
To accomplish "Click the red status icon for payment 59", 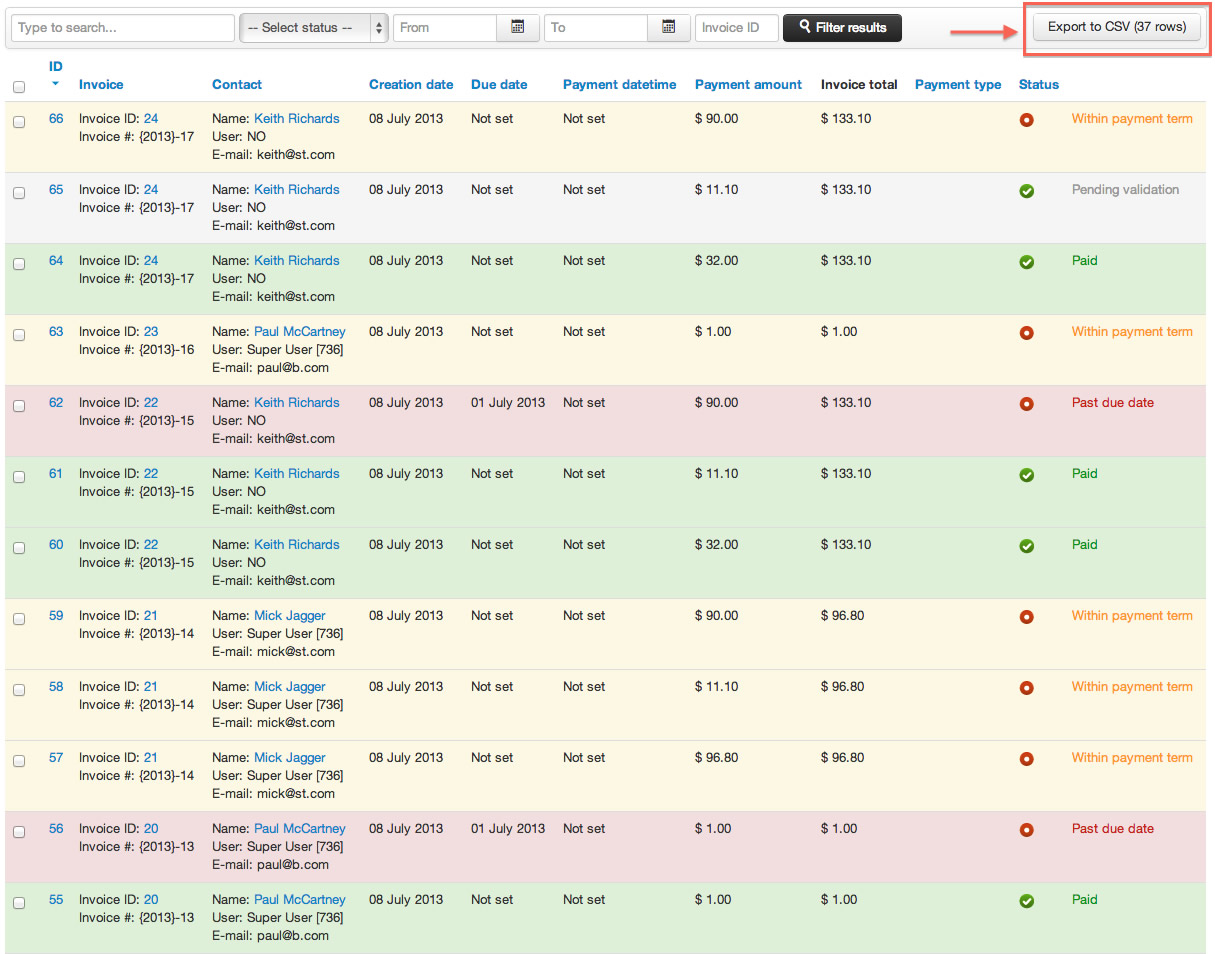I will (x=1026, y=617).
